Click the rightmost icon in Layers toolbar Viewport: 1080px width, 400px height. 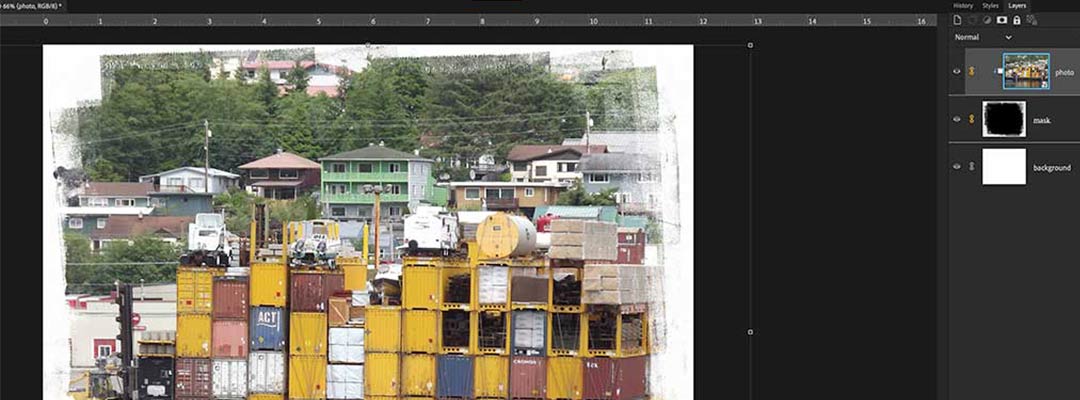point(1032,20)
